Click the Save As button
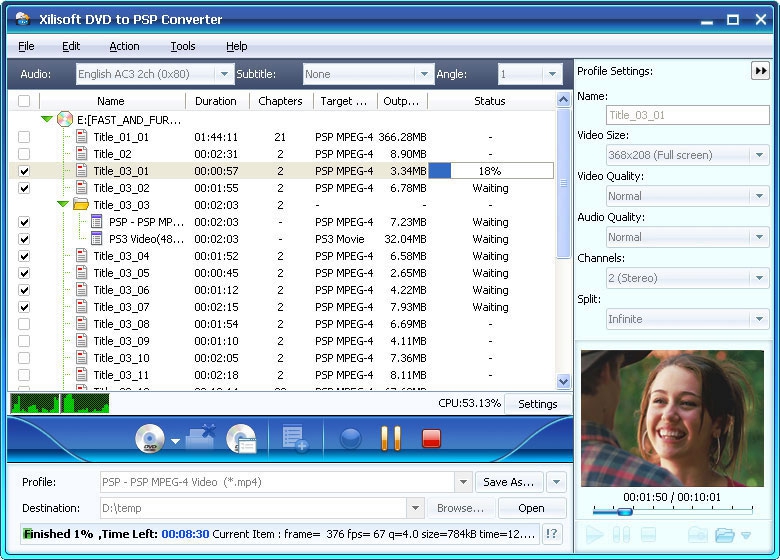 508,482
